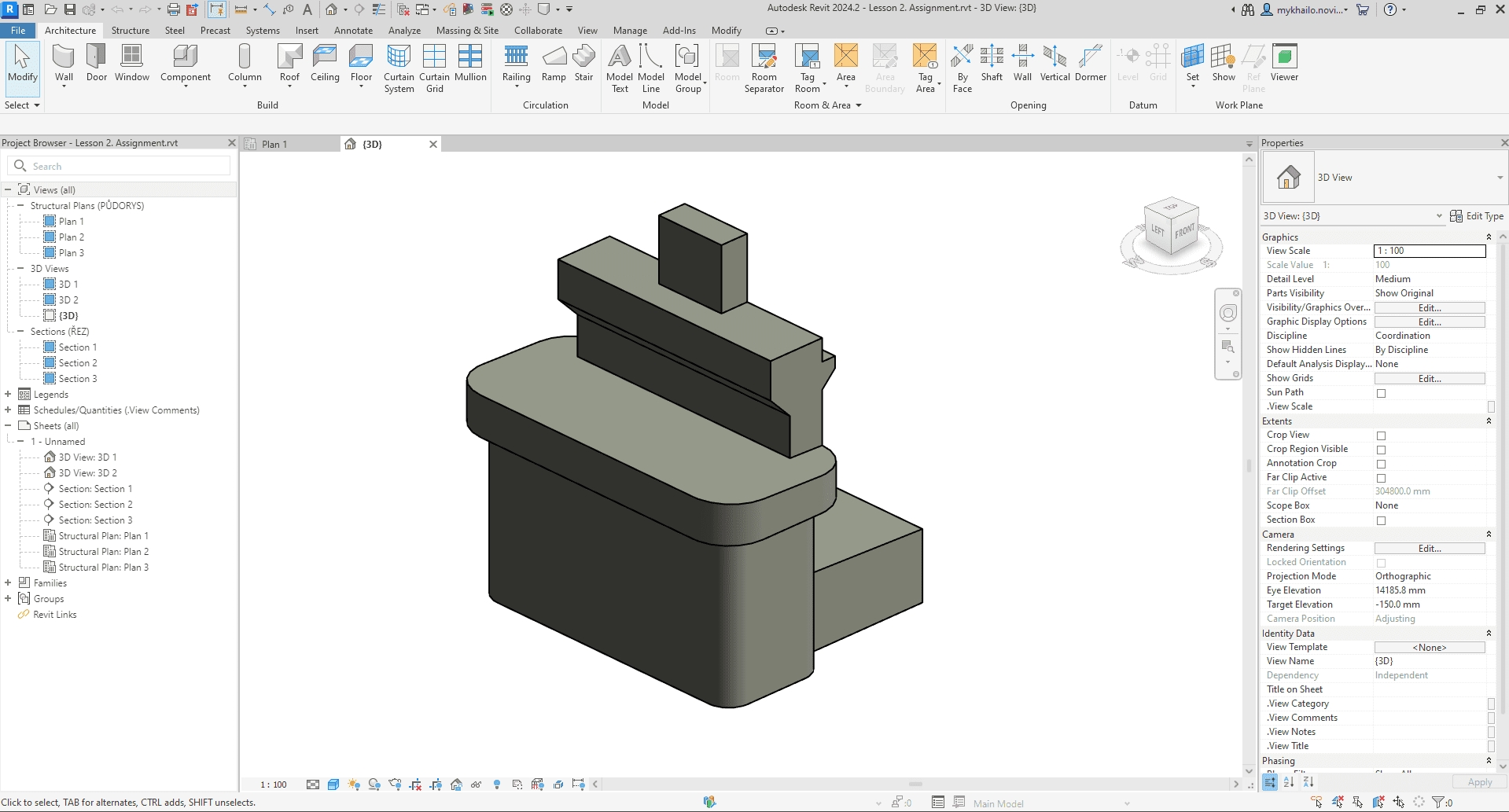Toggle the Crop View checkbox
The height and width of the screenshot is (812, 1509).
pyautogui.click(x=1381, y=435)
